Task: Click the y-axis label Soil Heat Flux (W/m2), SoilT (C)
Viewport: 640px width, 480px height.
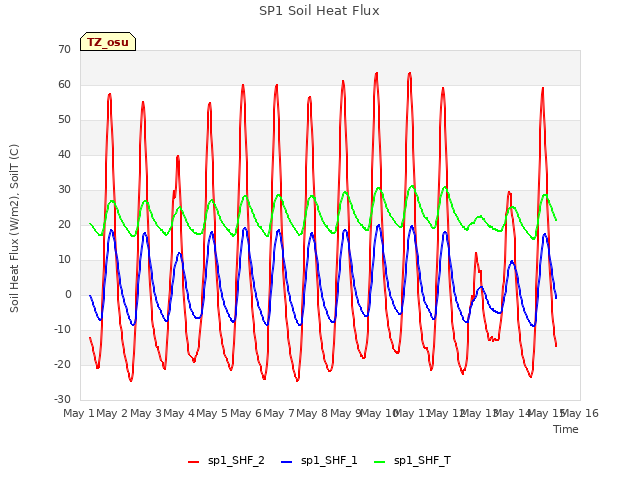Action: [14, 228]
